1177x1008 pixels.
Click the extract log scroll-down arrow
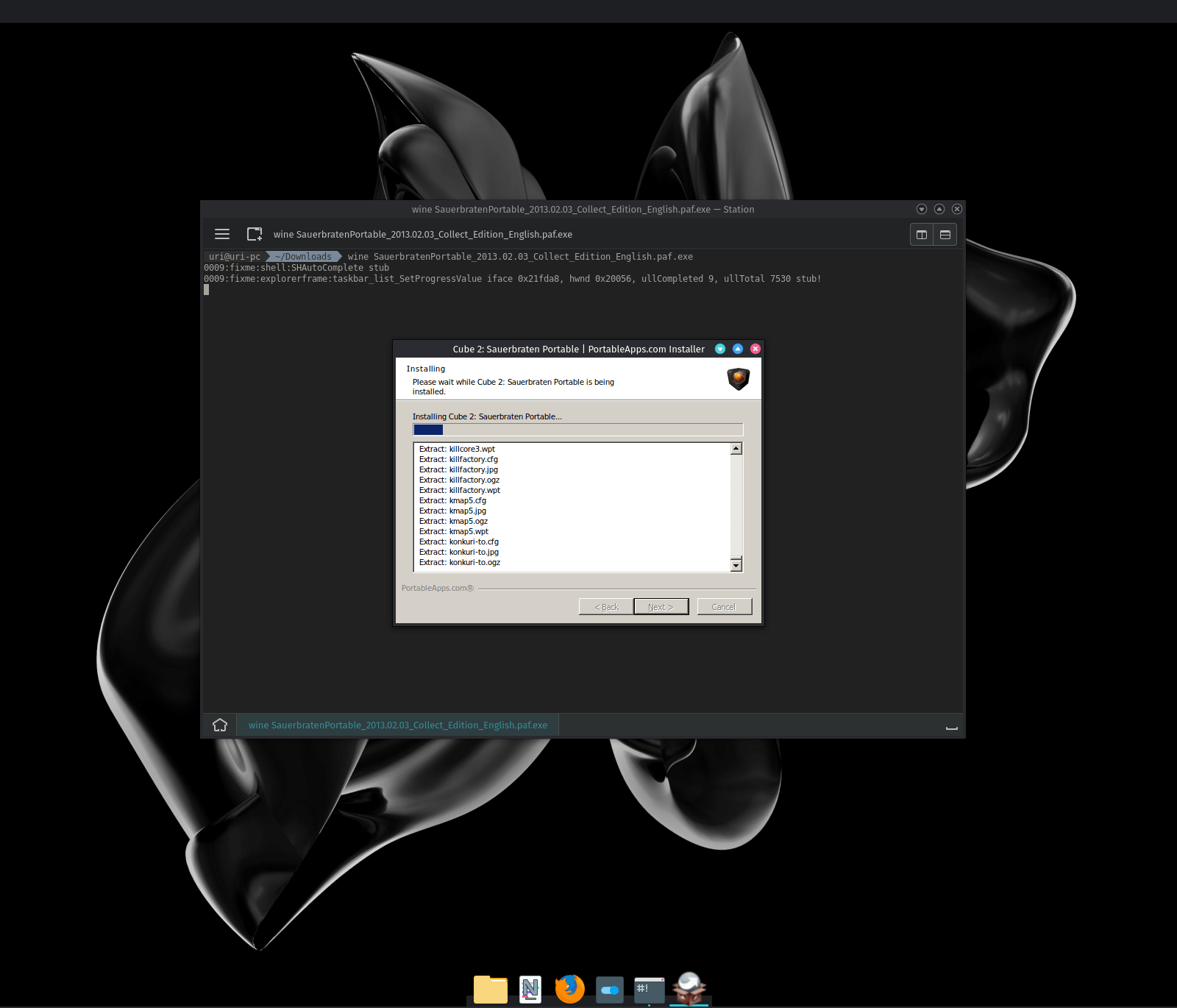pos(736,565)
